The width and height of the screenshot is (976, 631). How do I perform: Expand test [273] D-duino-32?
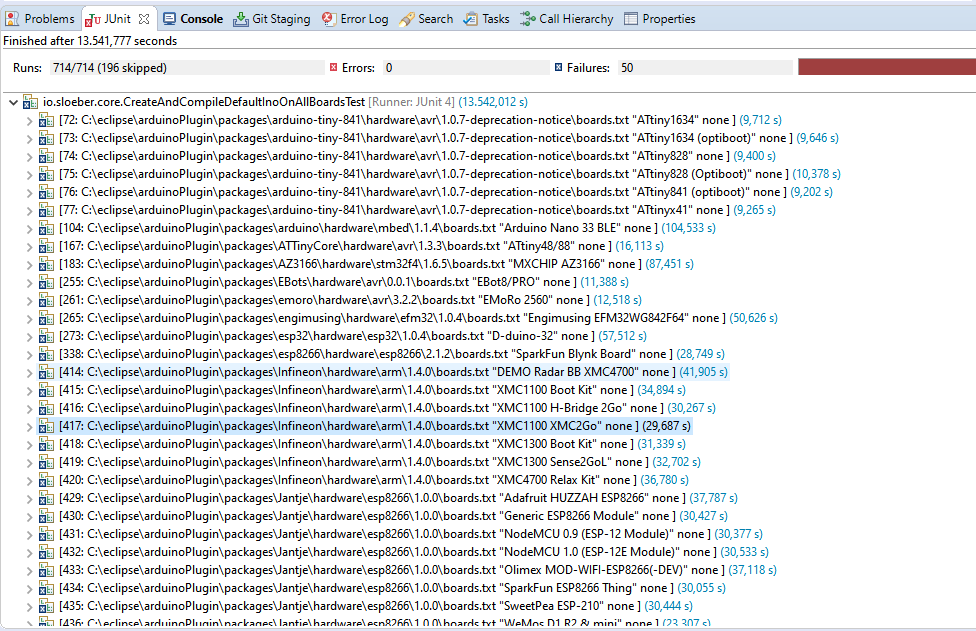tap(29, 337)
